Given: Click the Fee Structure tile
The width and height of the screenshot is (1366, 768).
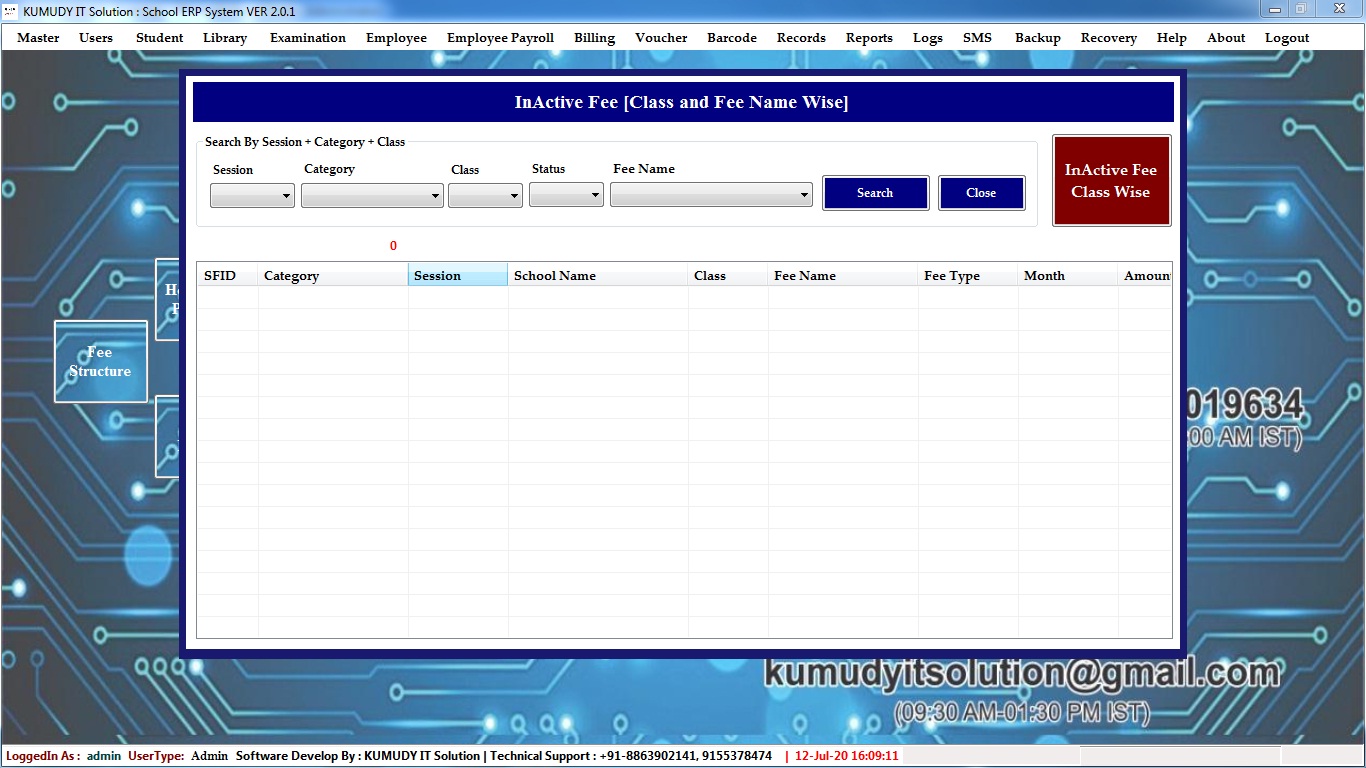Looking at the screenshot, I should point(100,361).
